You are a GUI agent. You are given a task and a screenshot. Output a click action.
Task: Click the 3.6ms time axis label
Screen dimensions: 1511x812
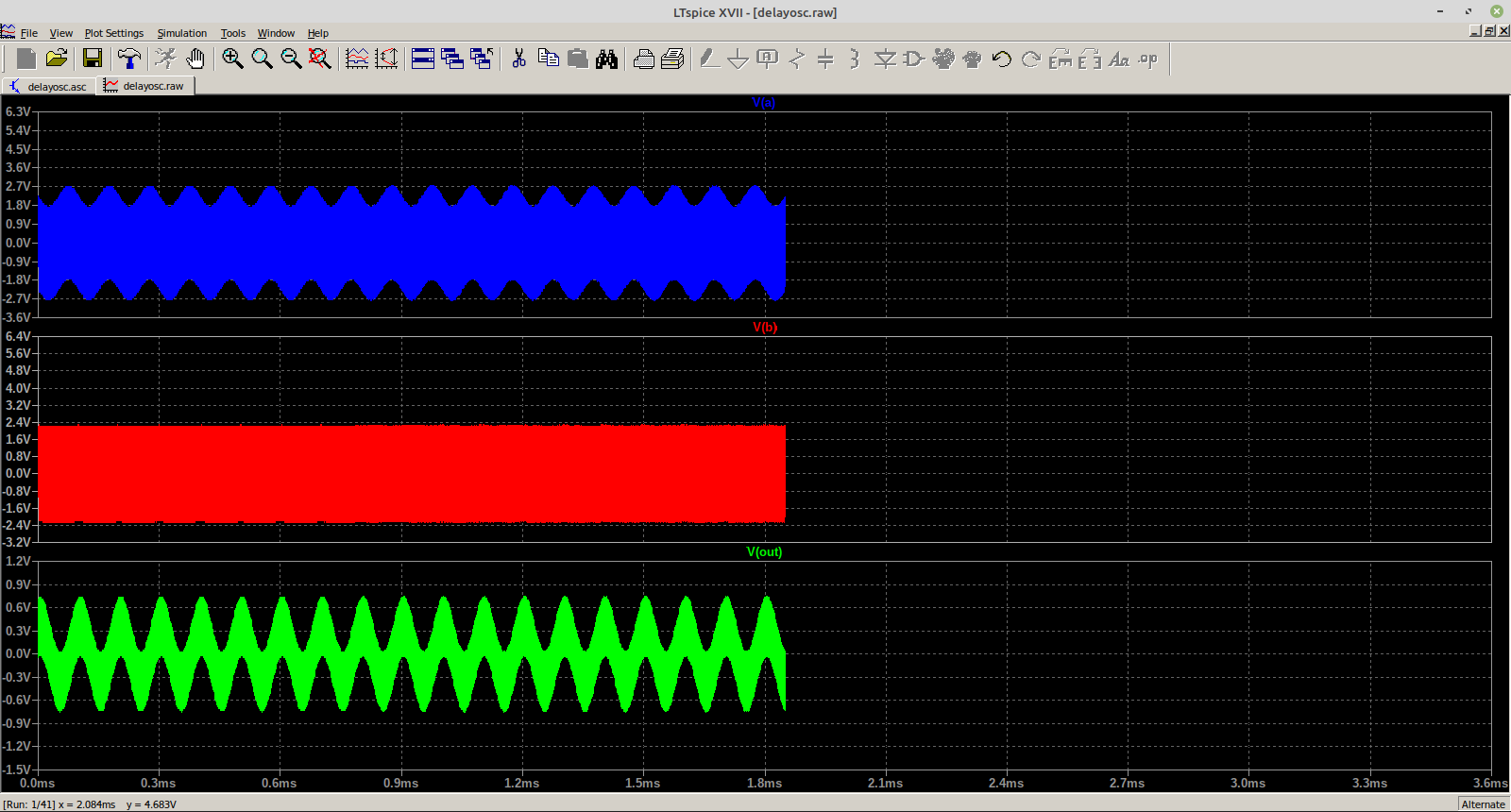click(x=1490, y=783)
